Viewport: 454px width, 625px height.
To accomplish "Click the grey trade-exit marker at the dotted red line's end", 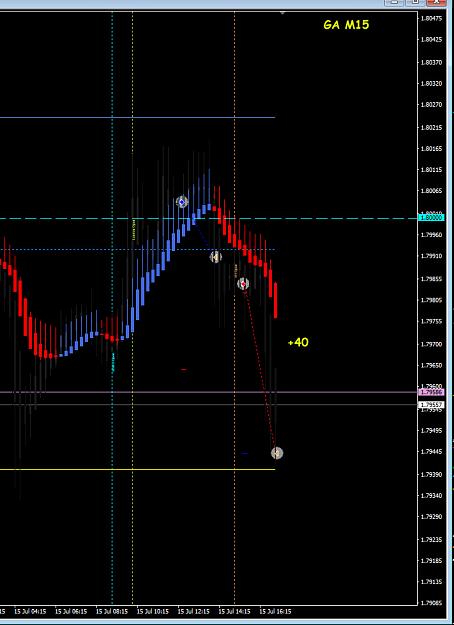I will [x=277, y=453].
